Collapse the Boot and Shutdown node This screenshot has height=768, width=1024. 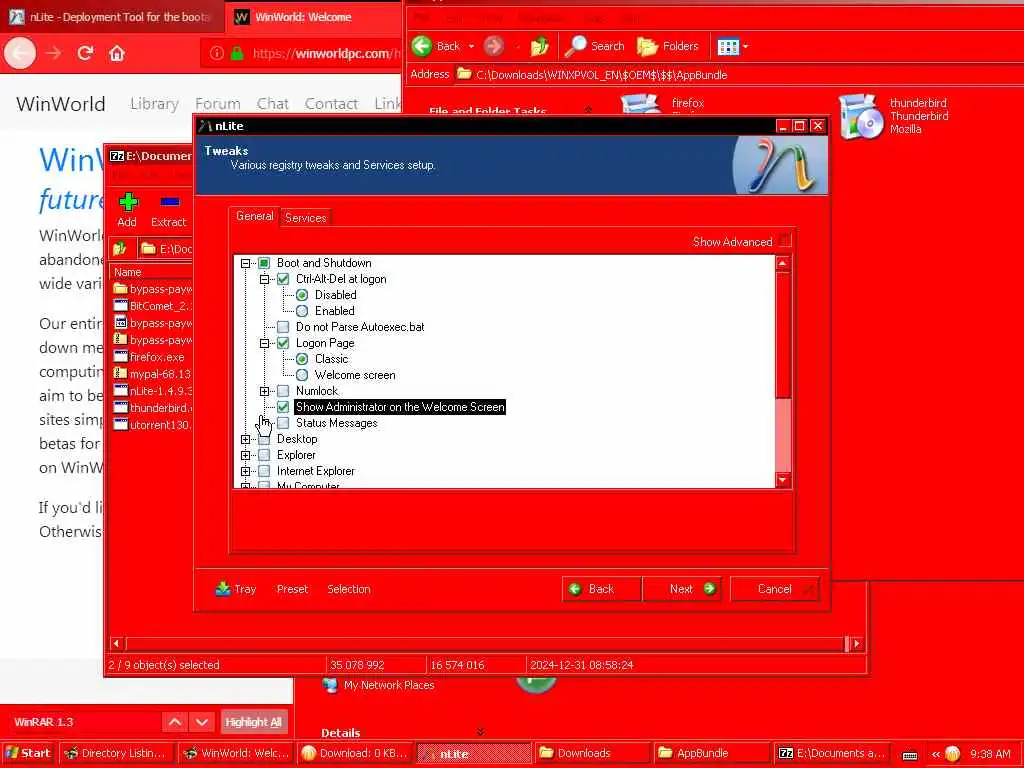pyautogui.click(x=246, y=263)
